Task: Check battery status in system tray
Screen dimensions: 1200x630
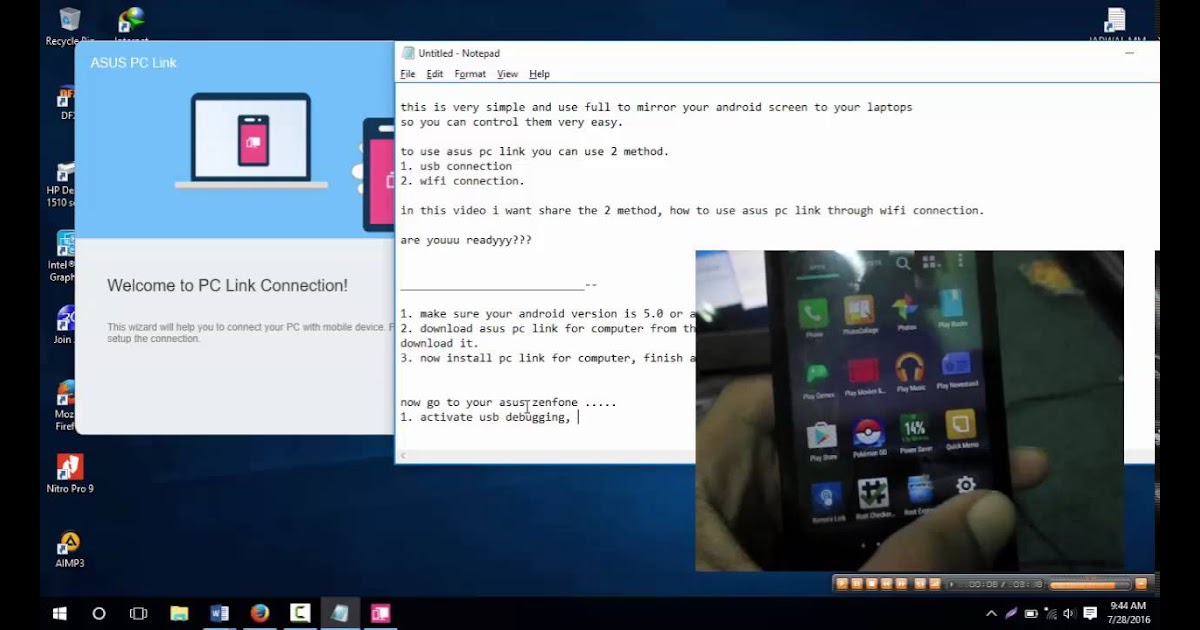Action: tap(1030, 613)
